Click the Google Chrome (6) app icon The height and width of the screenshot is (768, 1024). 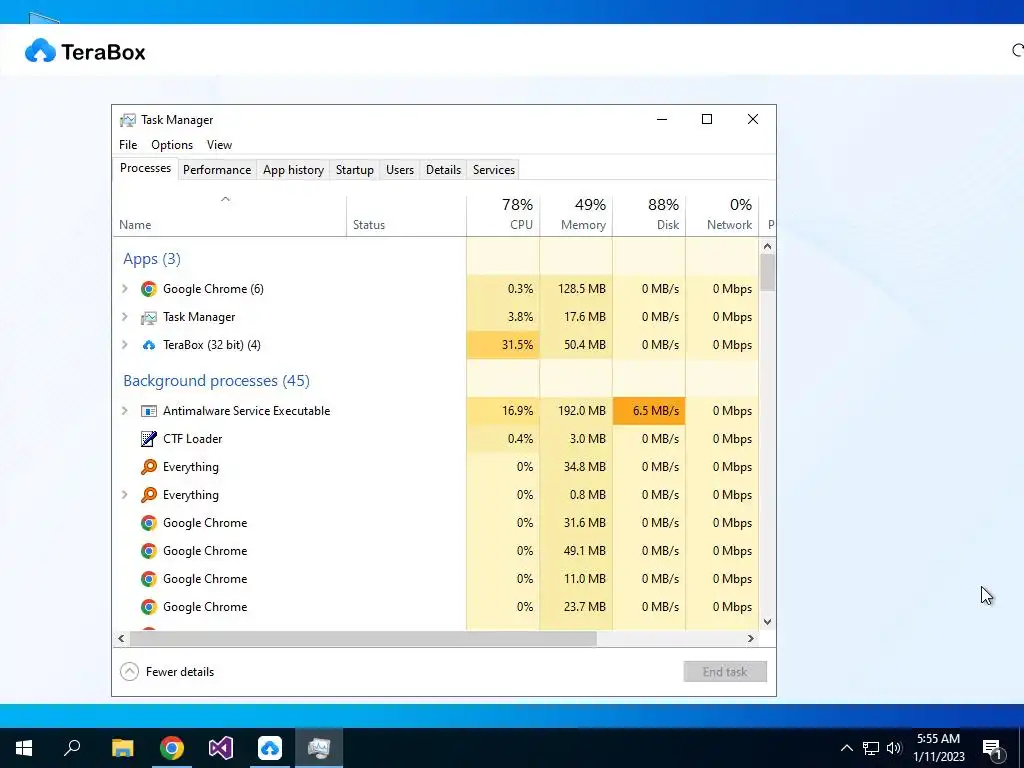(x=149, y=289)
